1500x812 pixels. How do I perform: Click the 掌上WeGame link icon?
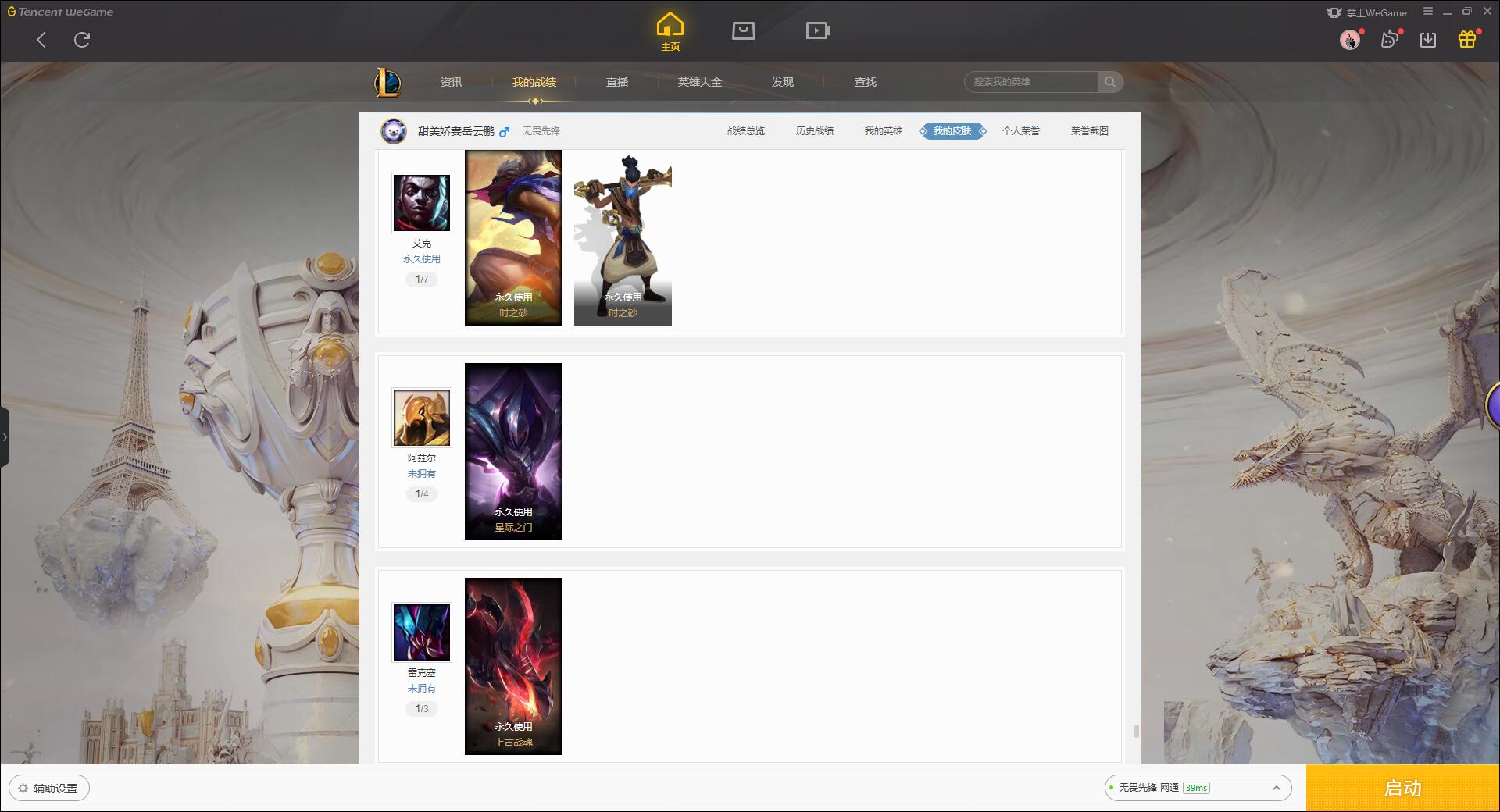tap(1366, 12)
